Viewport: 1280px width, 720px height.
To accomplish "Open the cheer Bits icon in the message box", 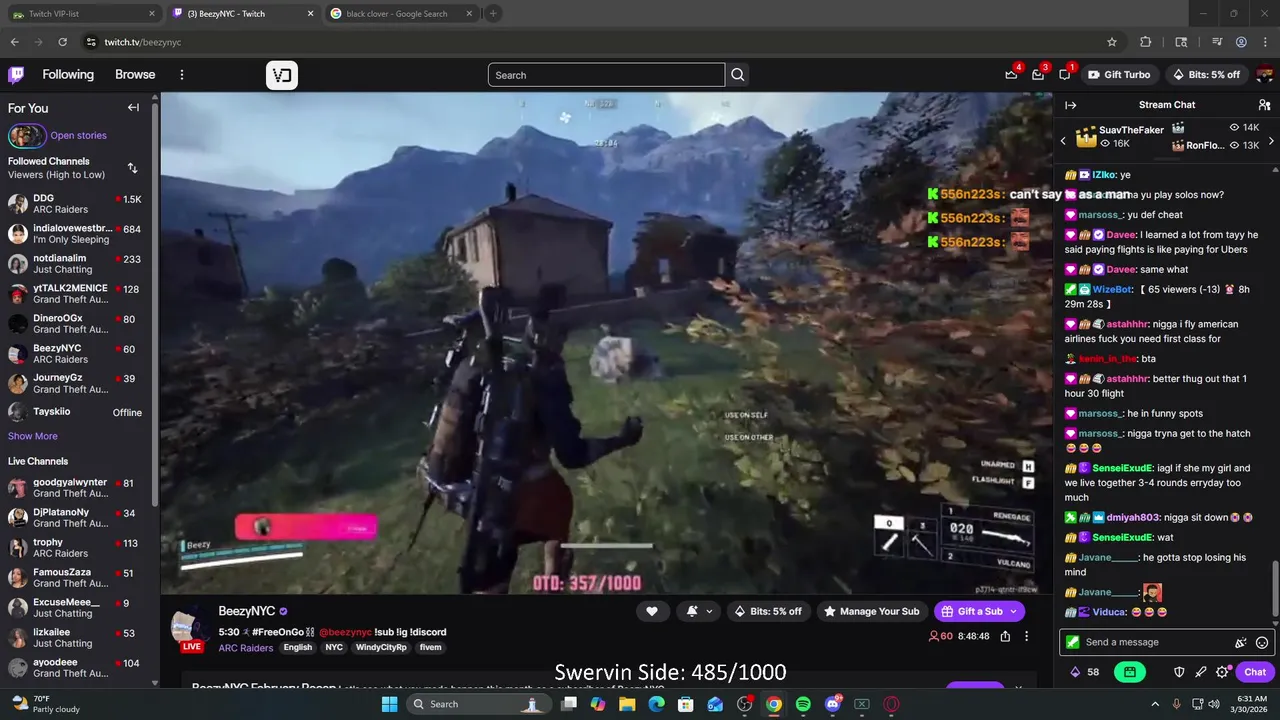I will click(x=1241, y=643).
